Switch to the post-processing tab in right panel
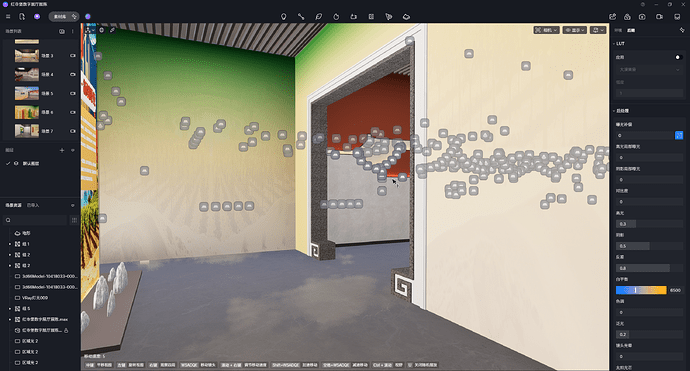The image size is (690, 371). coord(631,30)
